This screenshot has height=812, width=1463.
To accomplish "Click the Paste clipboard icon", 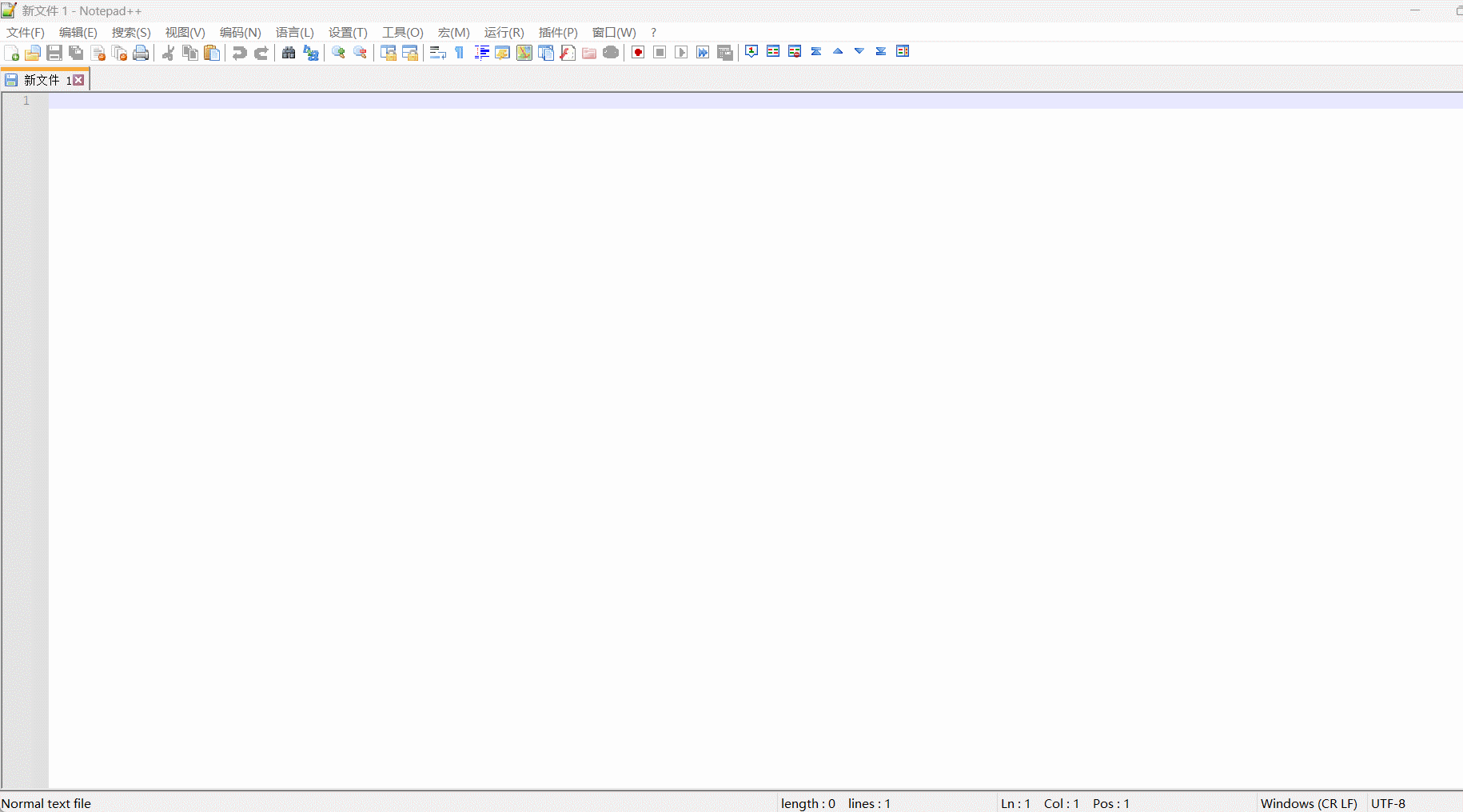I will click(212, 53).
